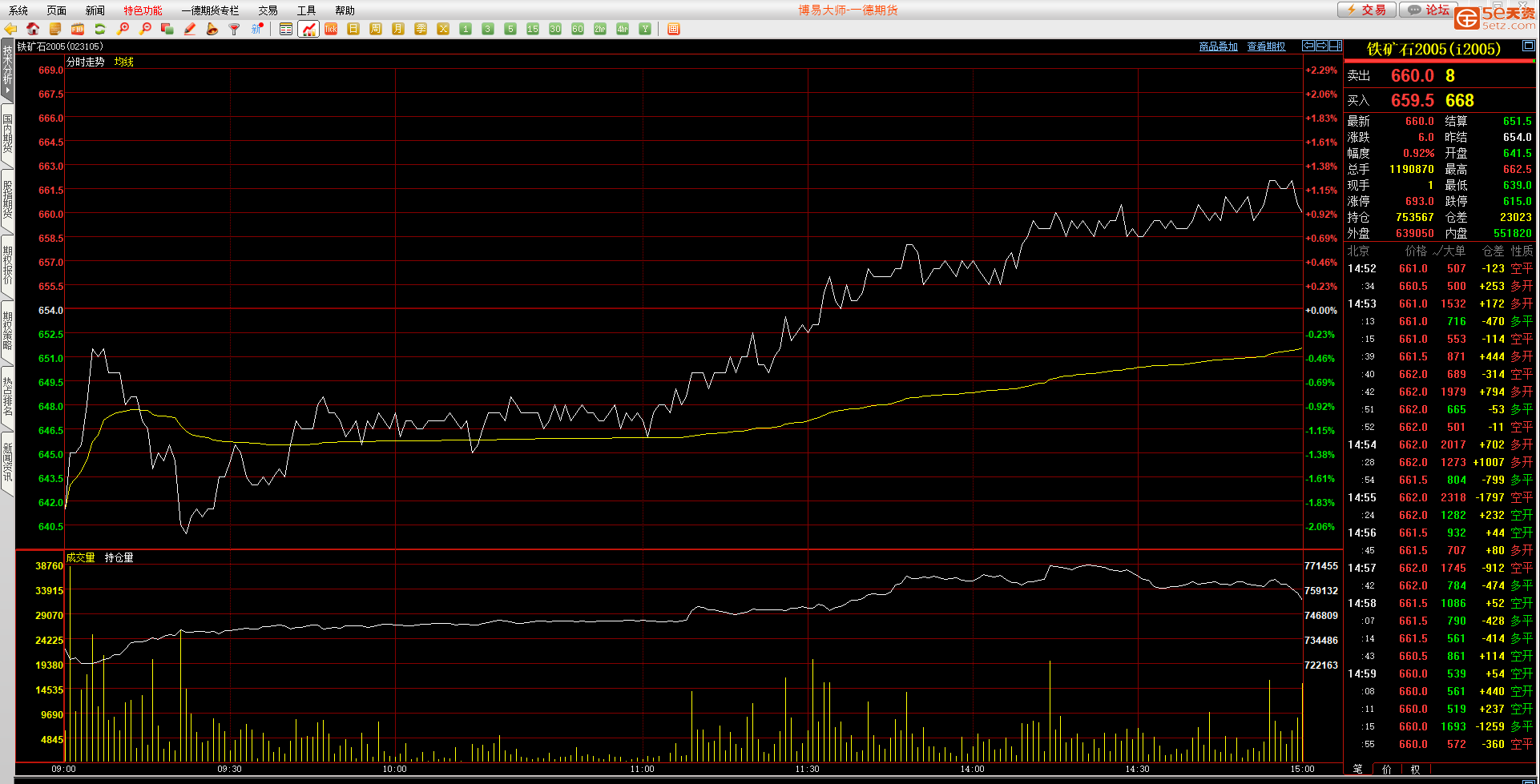The image size is (1540, 784).
Task: Click the back arrow toolbar icon
Action: click(11, 29)
